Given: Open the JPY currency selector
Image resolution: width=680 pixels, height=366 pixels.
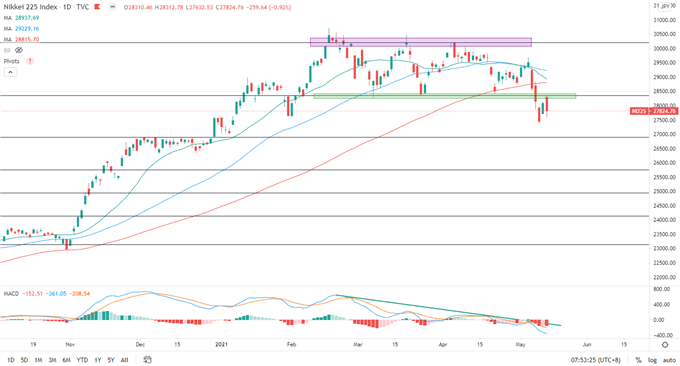Looking at the screenshot, I should (665, 7).
